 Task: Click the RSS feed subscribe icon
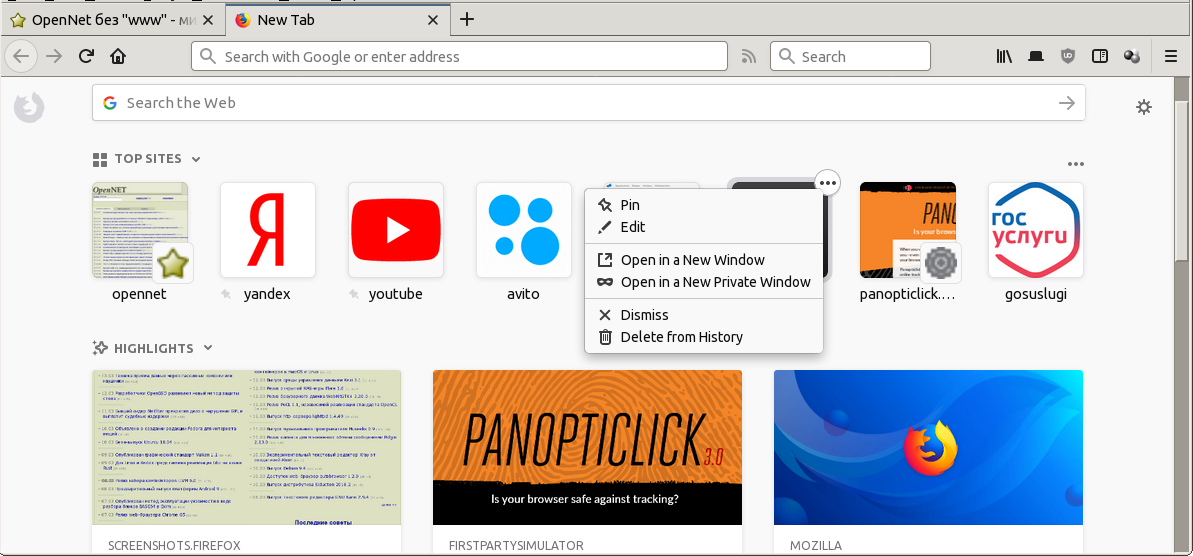click(x=748, y=57)
